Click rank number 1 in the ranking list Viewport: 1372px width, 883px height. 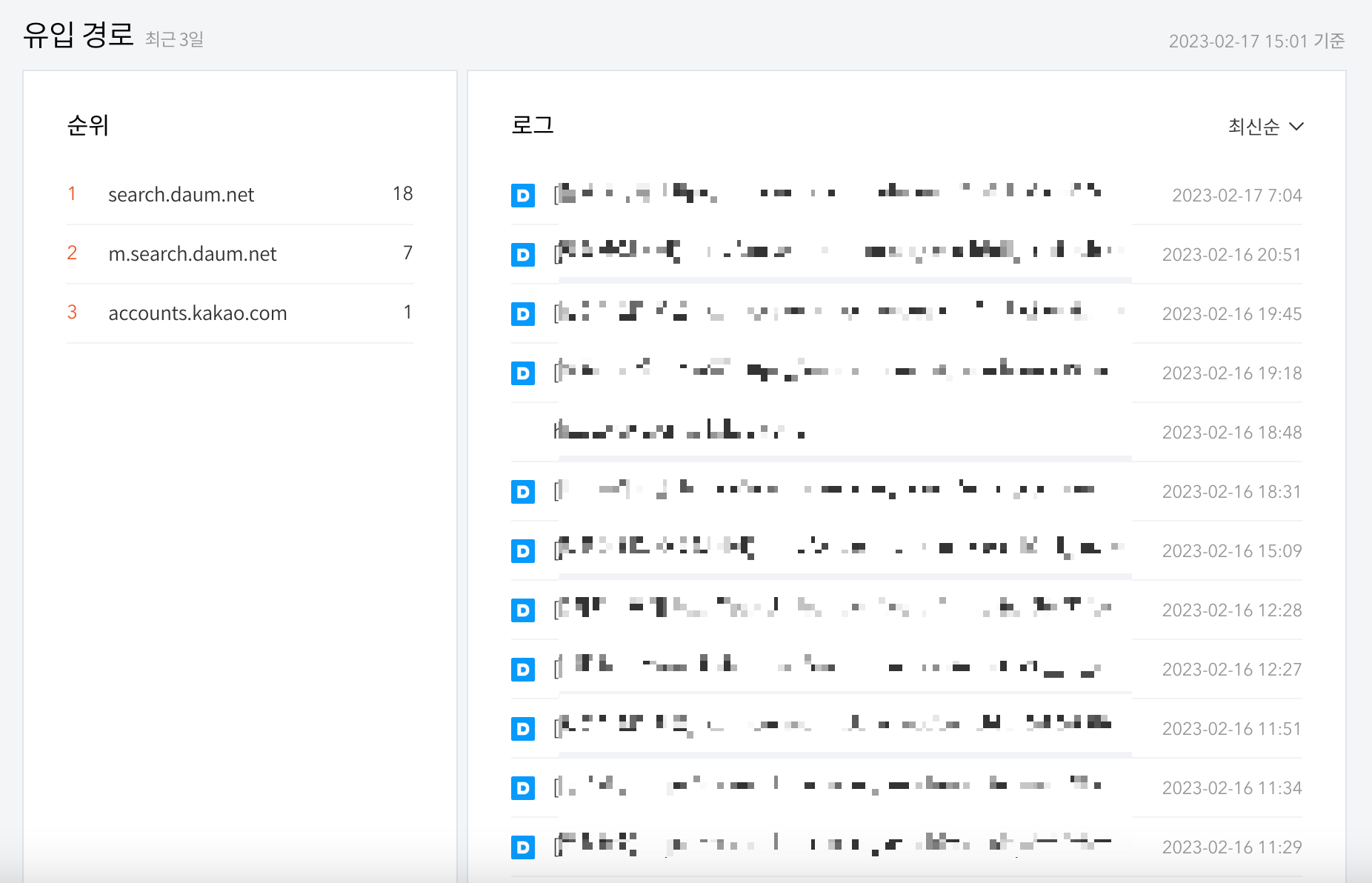tap(72, 194)
